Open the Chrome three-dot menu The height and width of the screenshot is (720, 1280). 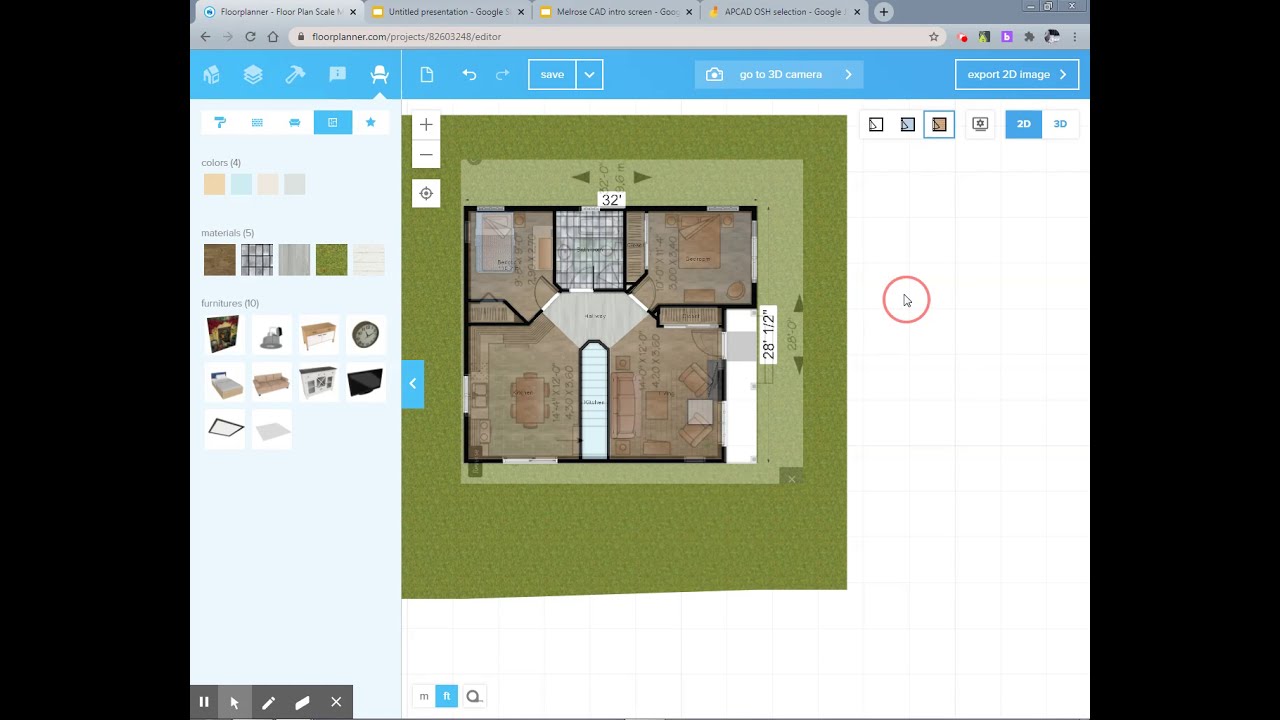coord(1075,37)
